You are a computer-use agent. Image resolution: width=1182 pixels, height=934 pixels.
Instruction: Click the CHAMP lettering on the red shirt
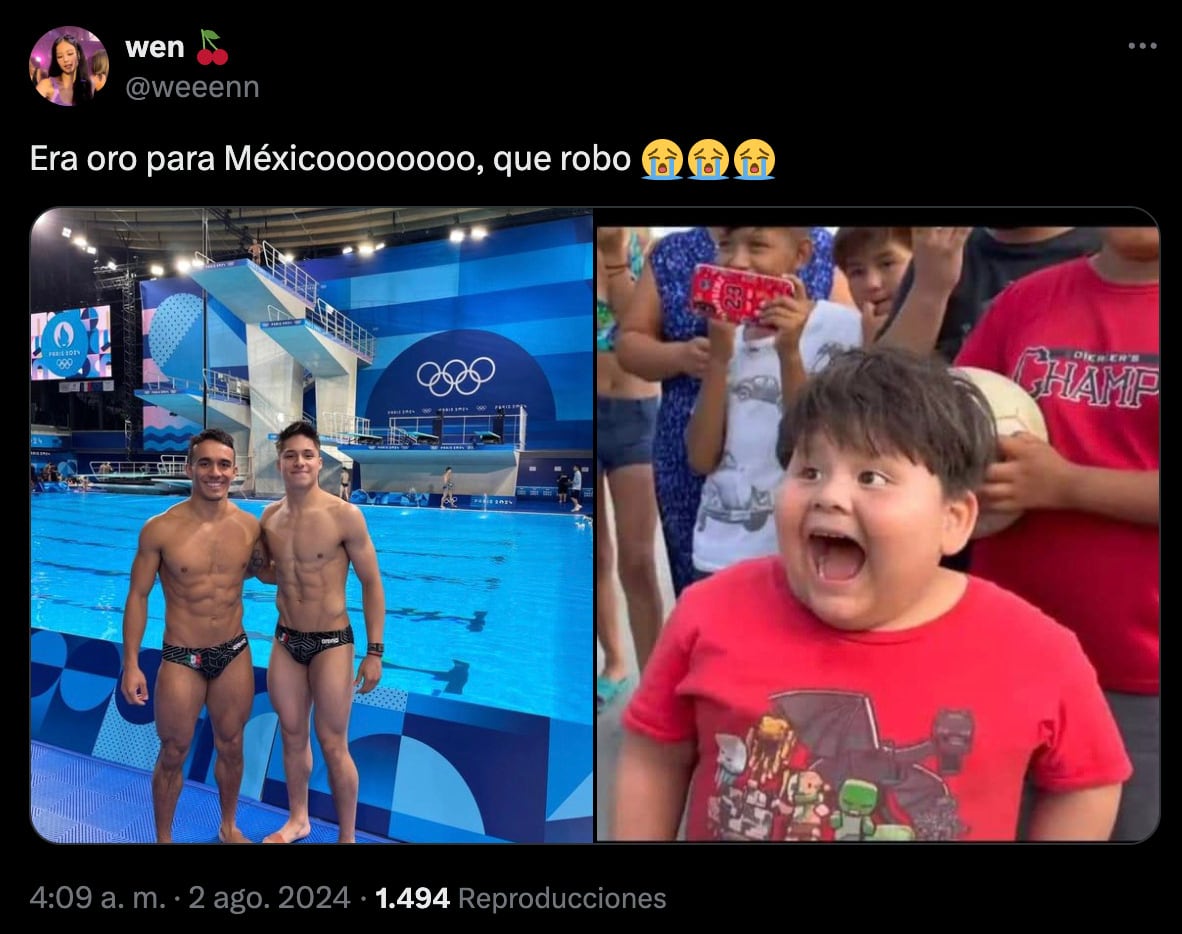tap(1086, 377)
